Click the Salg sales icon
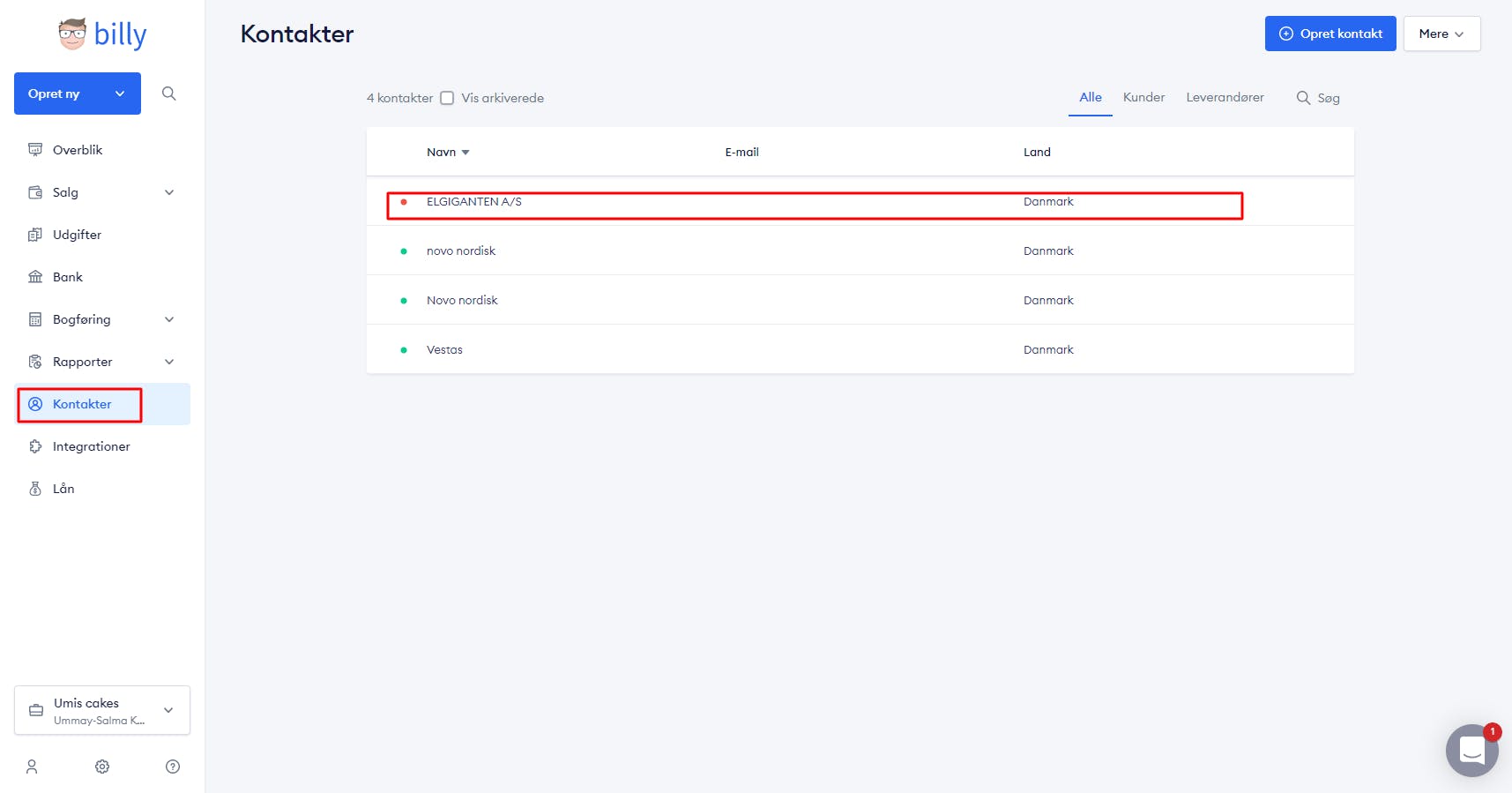Screen dimensions: 1512x793 pos(35,192)
